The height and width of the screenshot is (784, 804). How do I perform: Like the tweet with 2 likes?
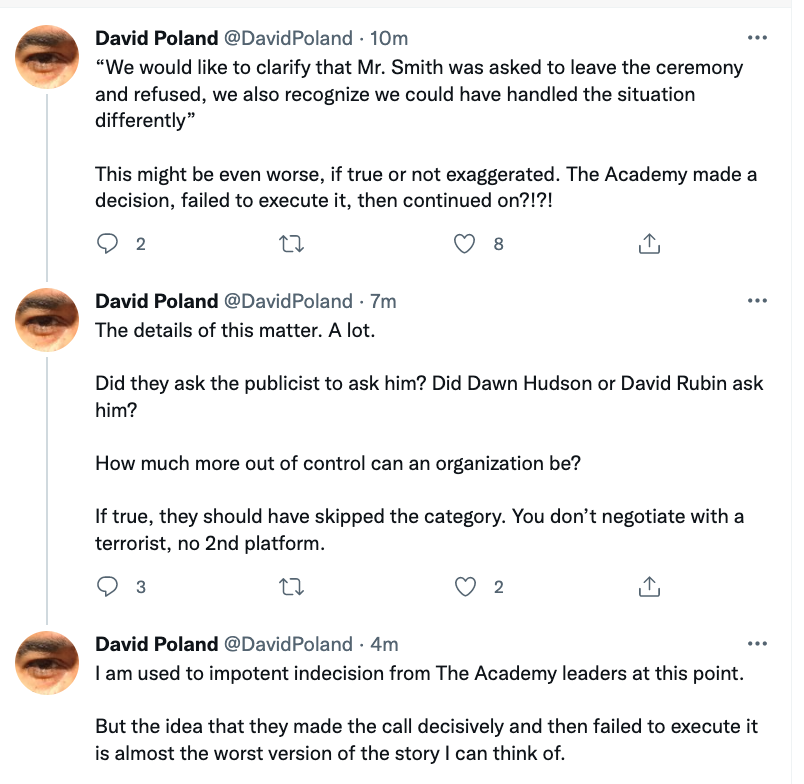tap(464, 587)
